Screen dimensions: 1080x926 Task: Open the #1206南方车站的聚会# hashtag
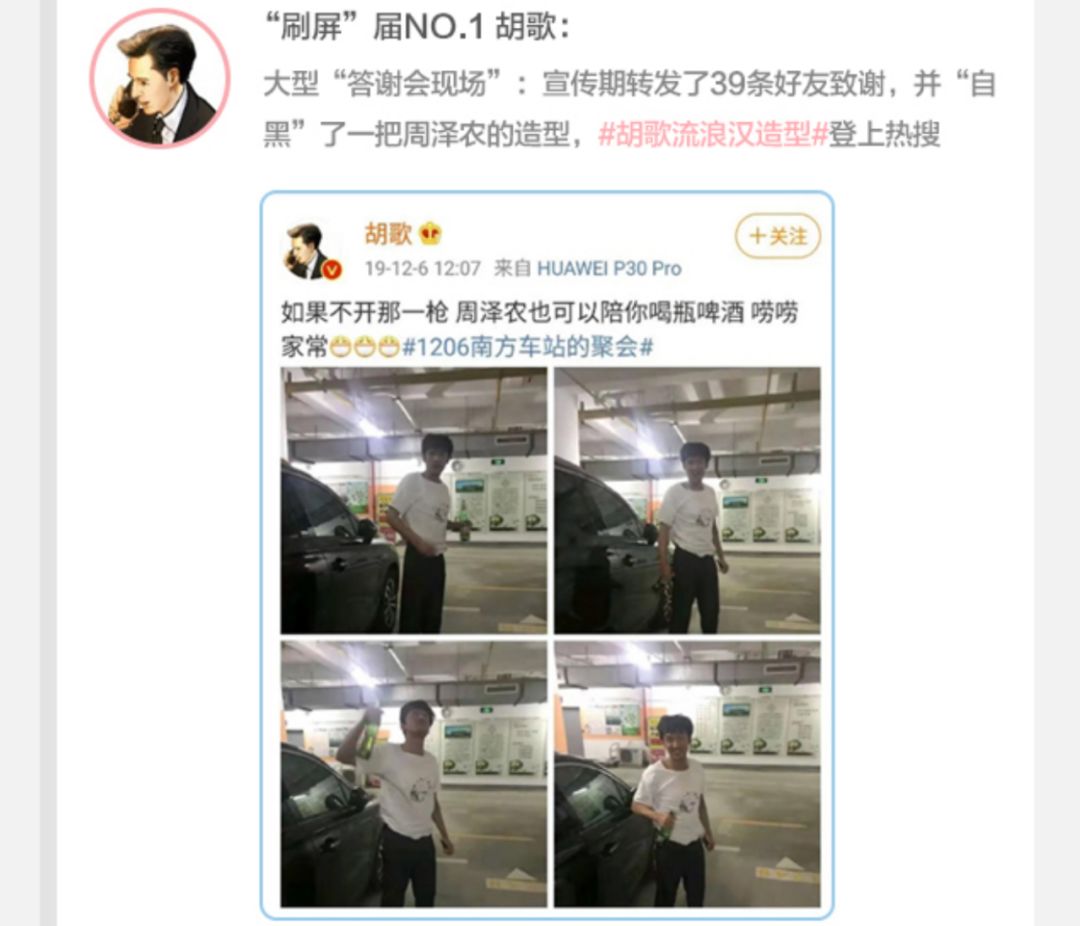click(x=528, y=347)
